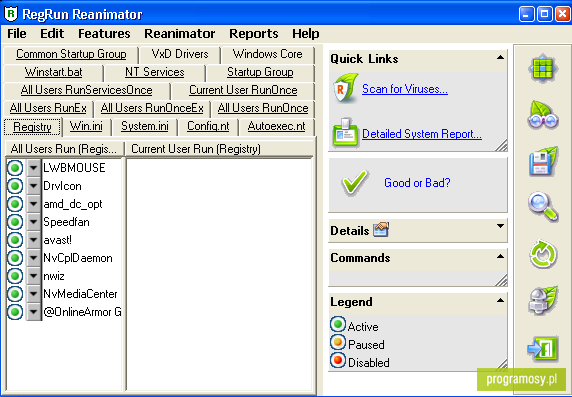This screenshot has width=572, height=397.
Task: Click RegRun shield icon in title bar
Action: click(11, 14)
